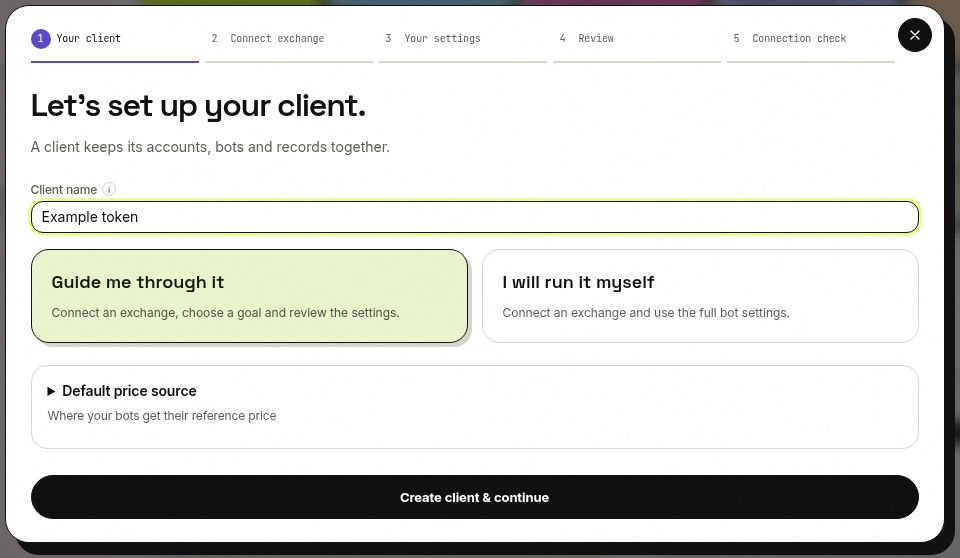The width and height of the screenshot is (960, 558).
Task: Select the Guide me through it option
Action: 249,296
